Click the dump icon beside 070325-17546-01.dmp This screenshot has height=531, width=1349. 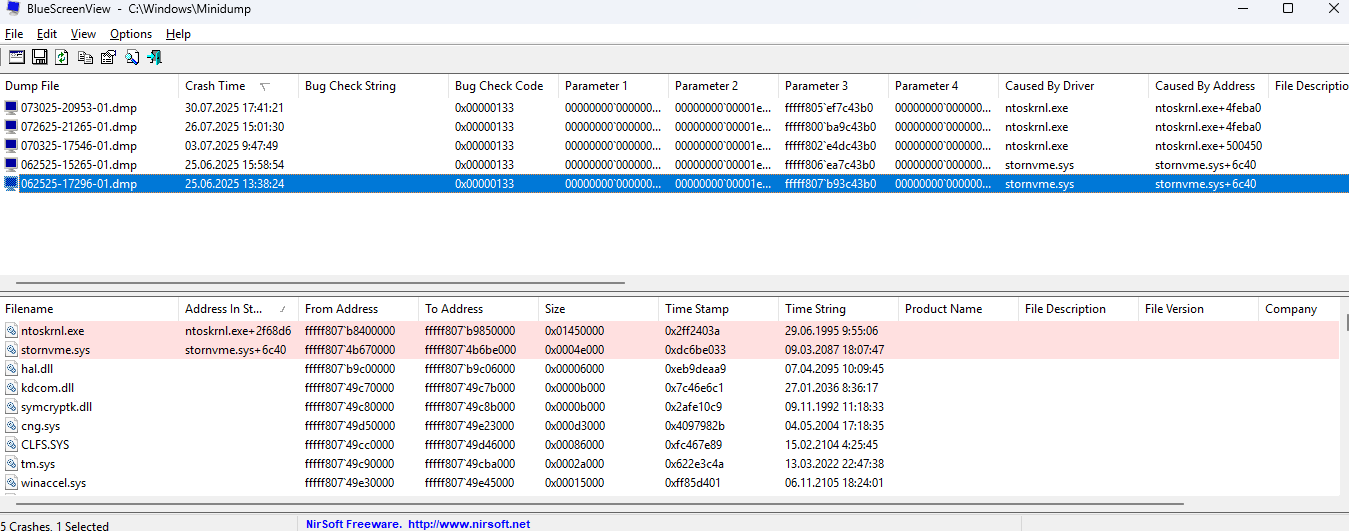tap(11, 146)
